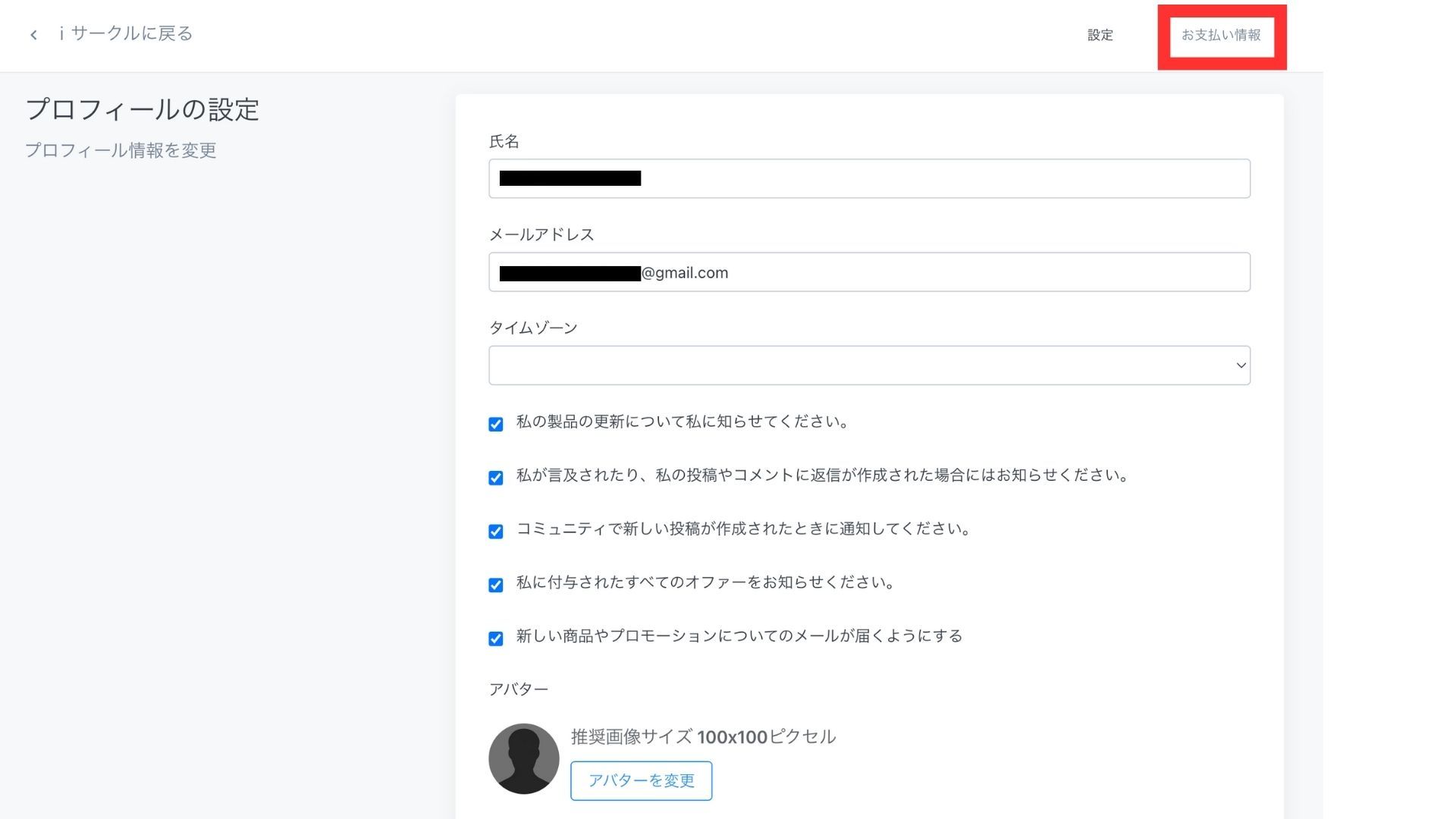Switch to the お支払い情報 tab
Image resolution: width=1456 pixels, height=819 pixels.
coord(1221,35)
